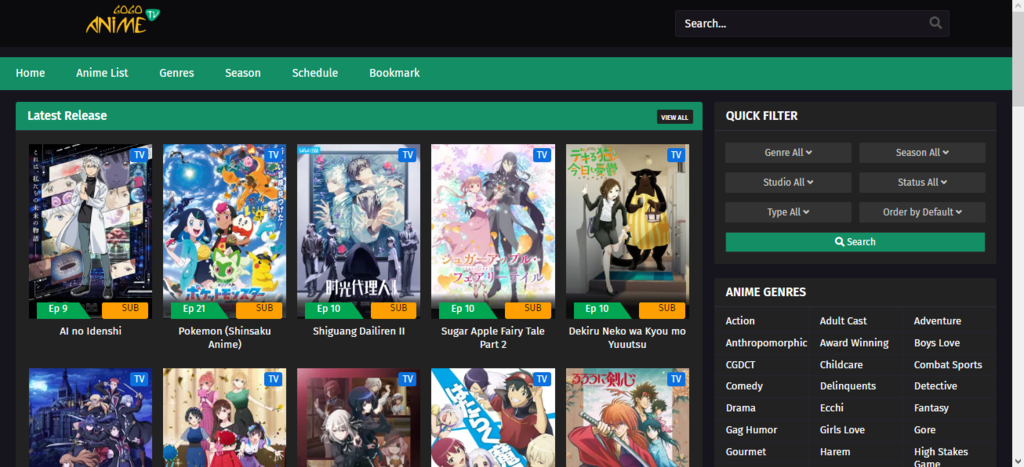Viewport: 1024px width, 467px height.
Task: Open the Adventure genre link
Action: click(x=937, y=321)
